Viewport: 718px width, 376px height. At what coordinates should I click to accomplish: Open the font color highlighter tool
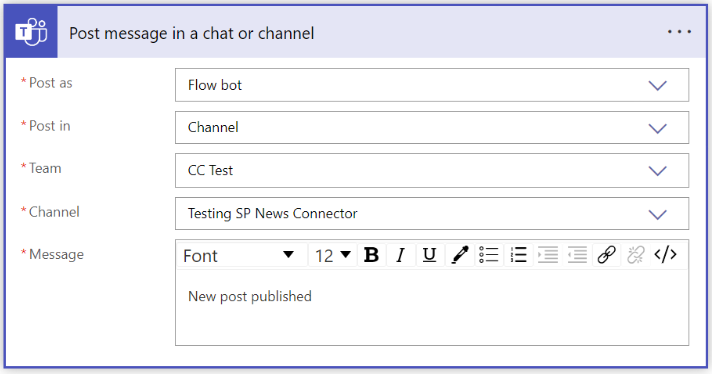tap(460, 255)
